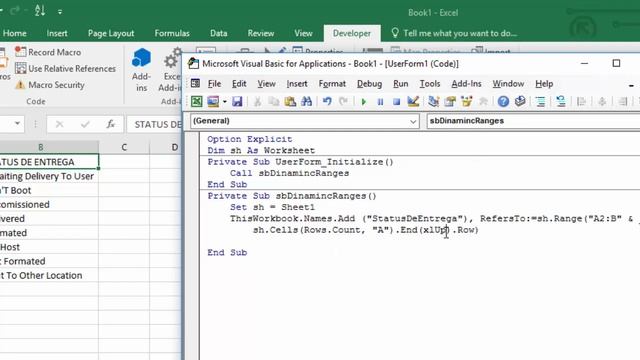640x360 pixels.
Task: Open the sbDinamincRanges procedure dropdown
Action: point(533,121)
